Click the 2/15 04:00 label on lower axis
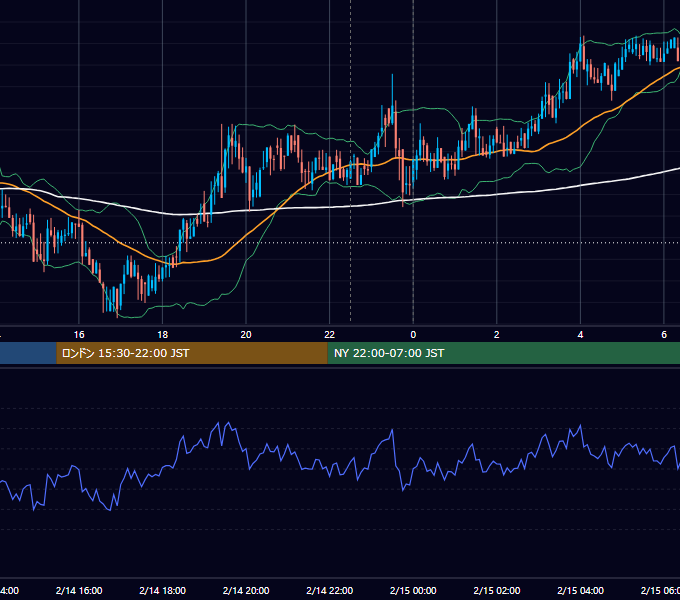The image size is (680, 600). point(580,590)
